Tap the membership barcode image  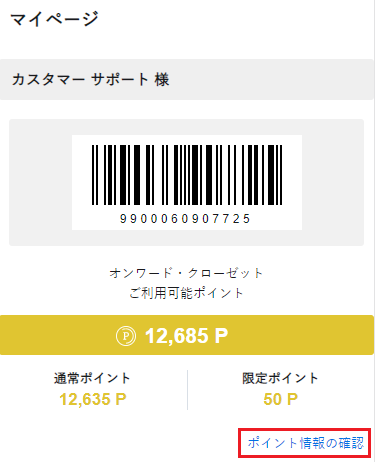tap(187, 175)
